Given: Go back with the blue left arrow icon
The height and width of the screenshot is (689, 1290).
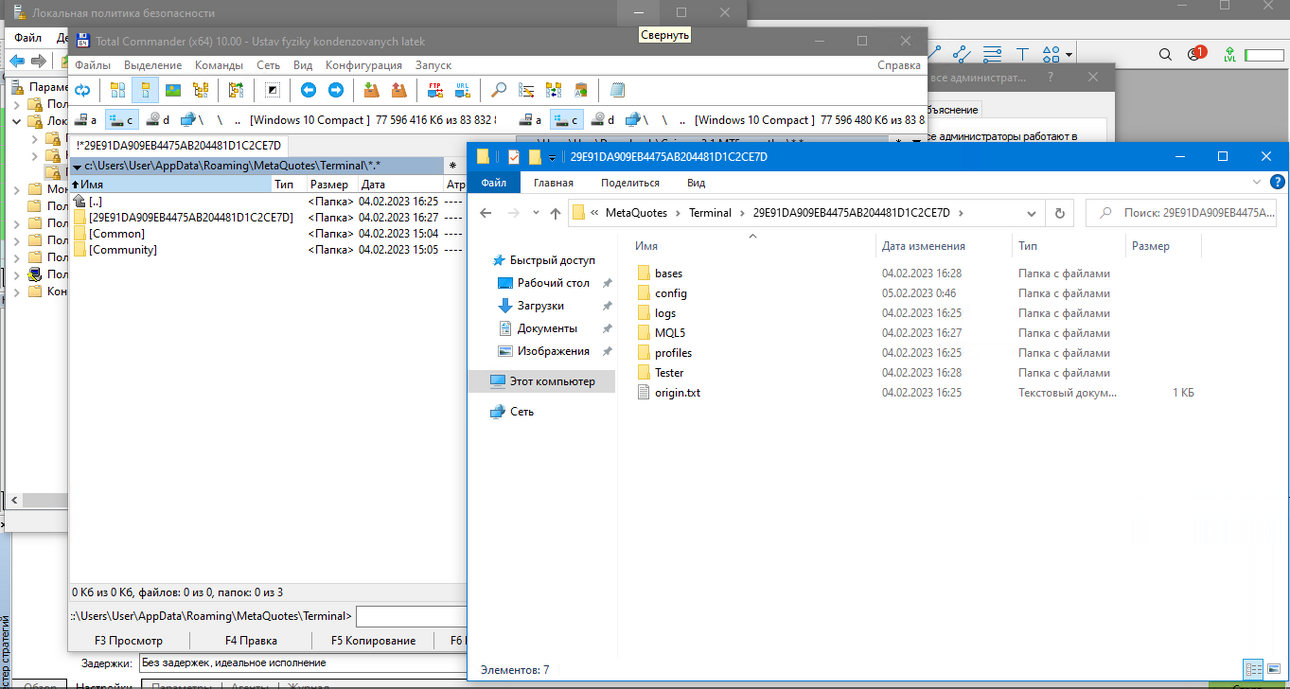Looking at the screenshot, I should click(x=308, y=90).
